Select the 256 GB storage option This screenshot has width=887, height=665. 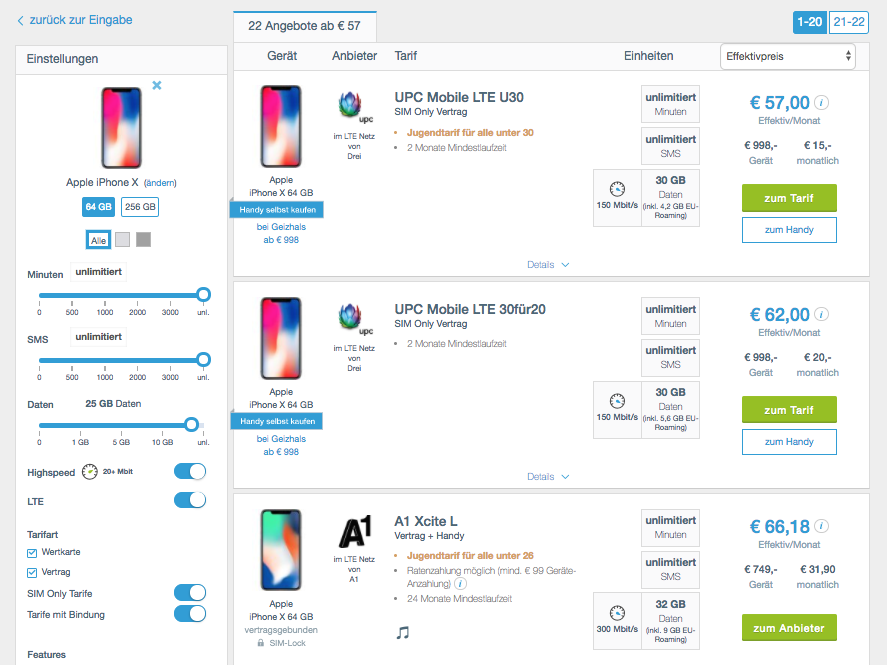(x=140, y=207)
